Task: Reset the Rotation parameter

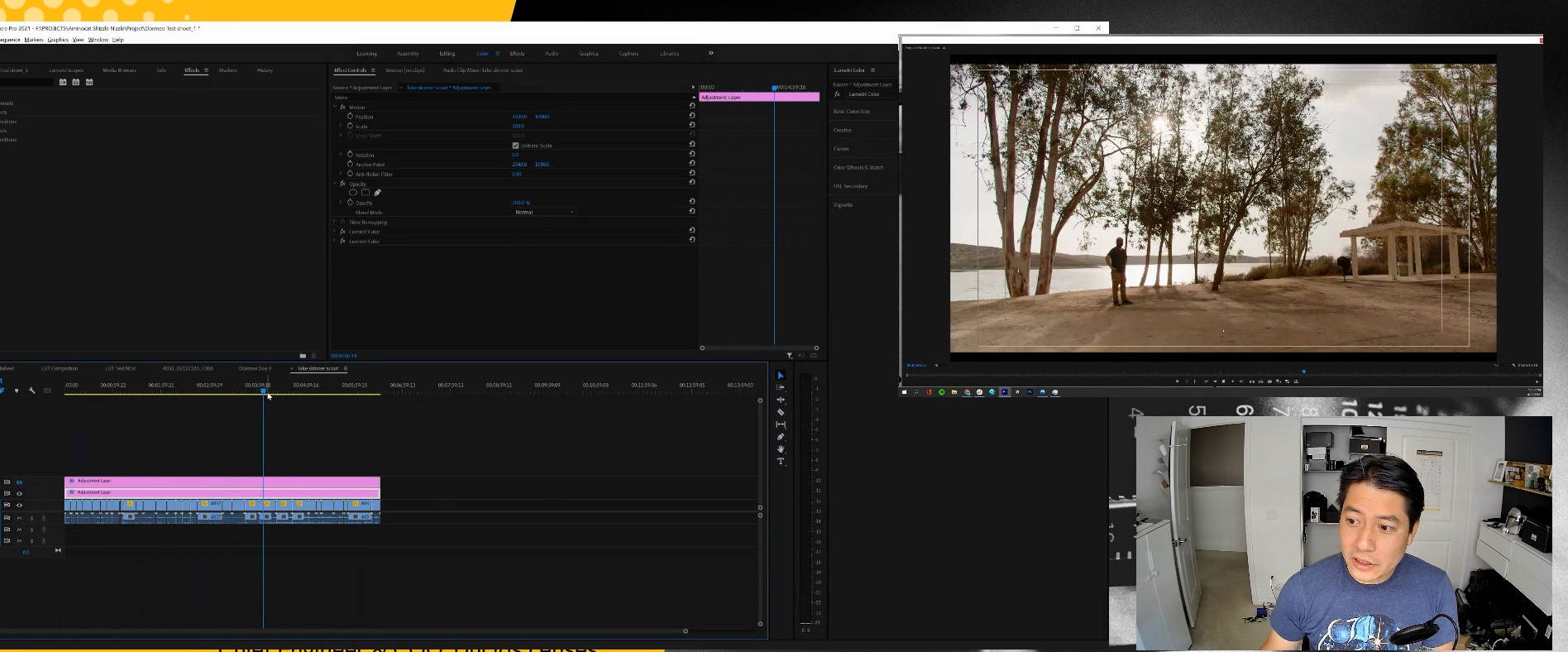Action: pos(692,154)
